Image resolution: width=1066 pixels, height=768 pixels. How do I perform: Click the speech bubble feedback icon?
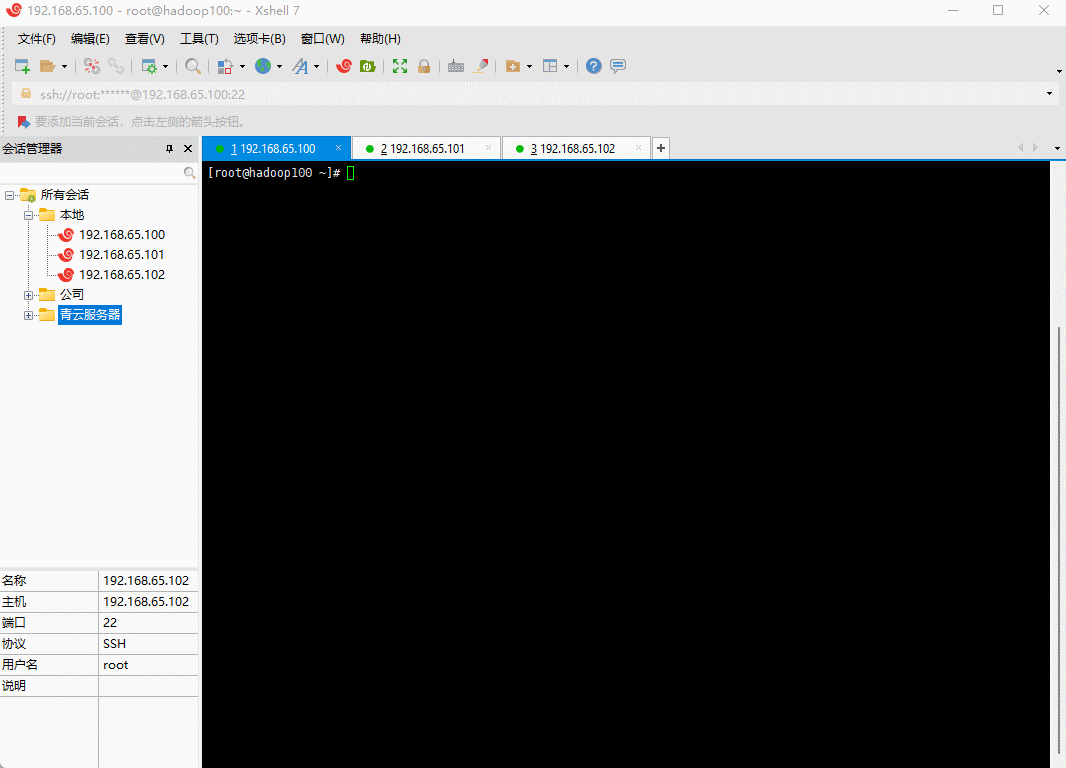pyautogui.click(x=618, y=66)
